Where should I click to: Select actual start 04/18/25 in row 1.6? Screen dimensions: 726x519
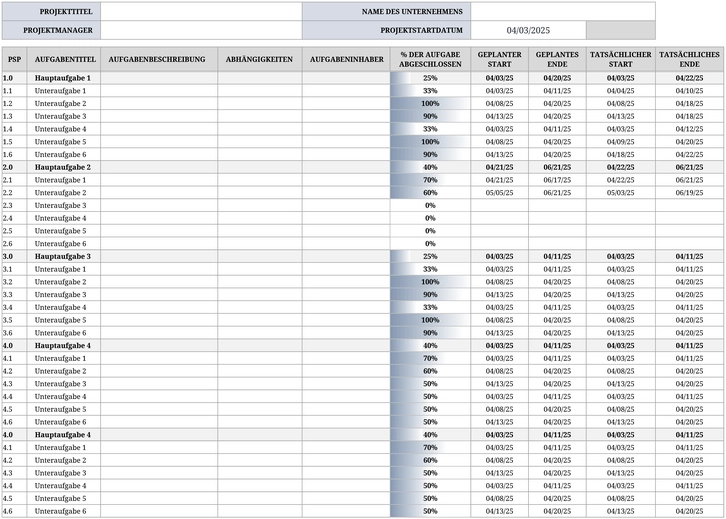tap(620, 154)
